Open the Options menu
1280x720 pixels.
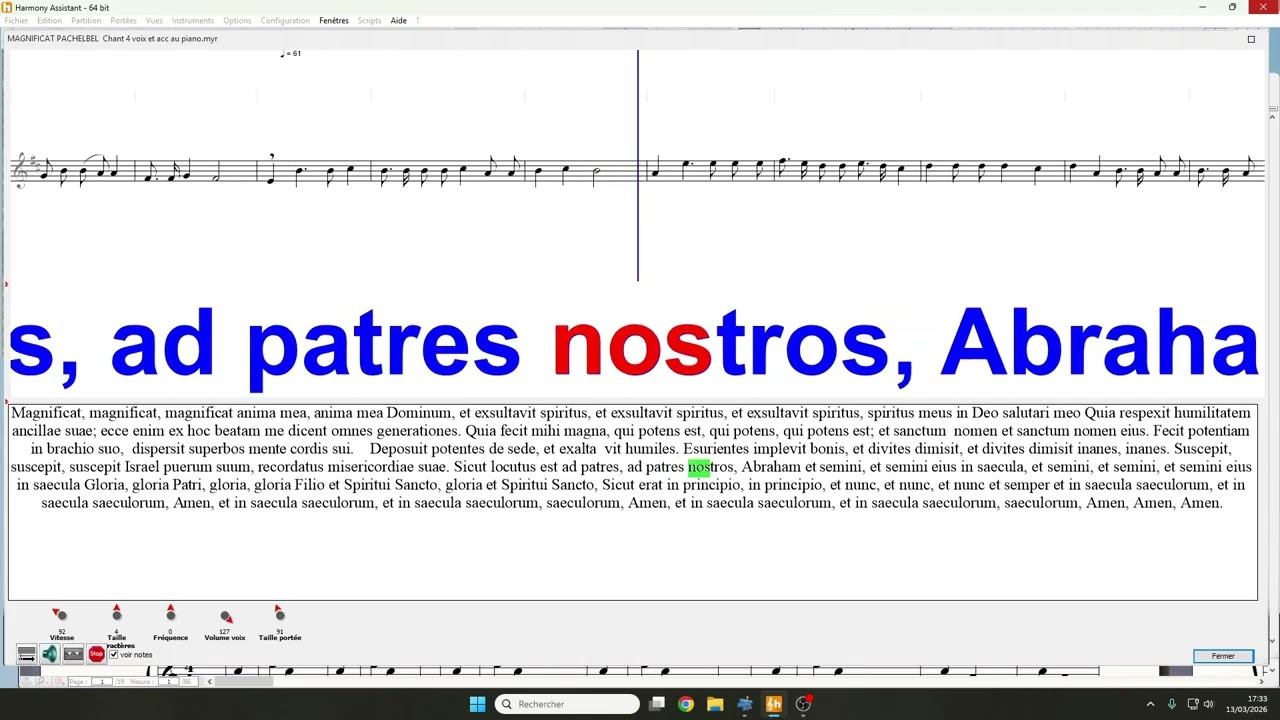pos(237,20)
